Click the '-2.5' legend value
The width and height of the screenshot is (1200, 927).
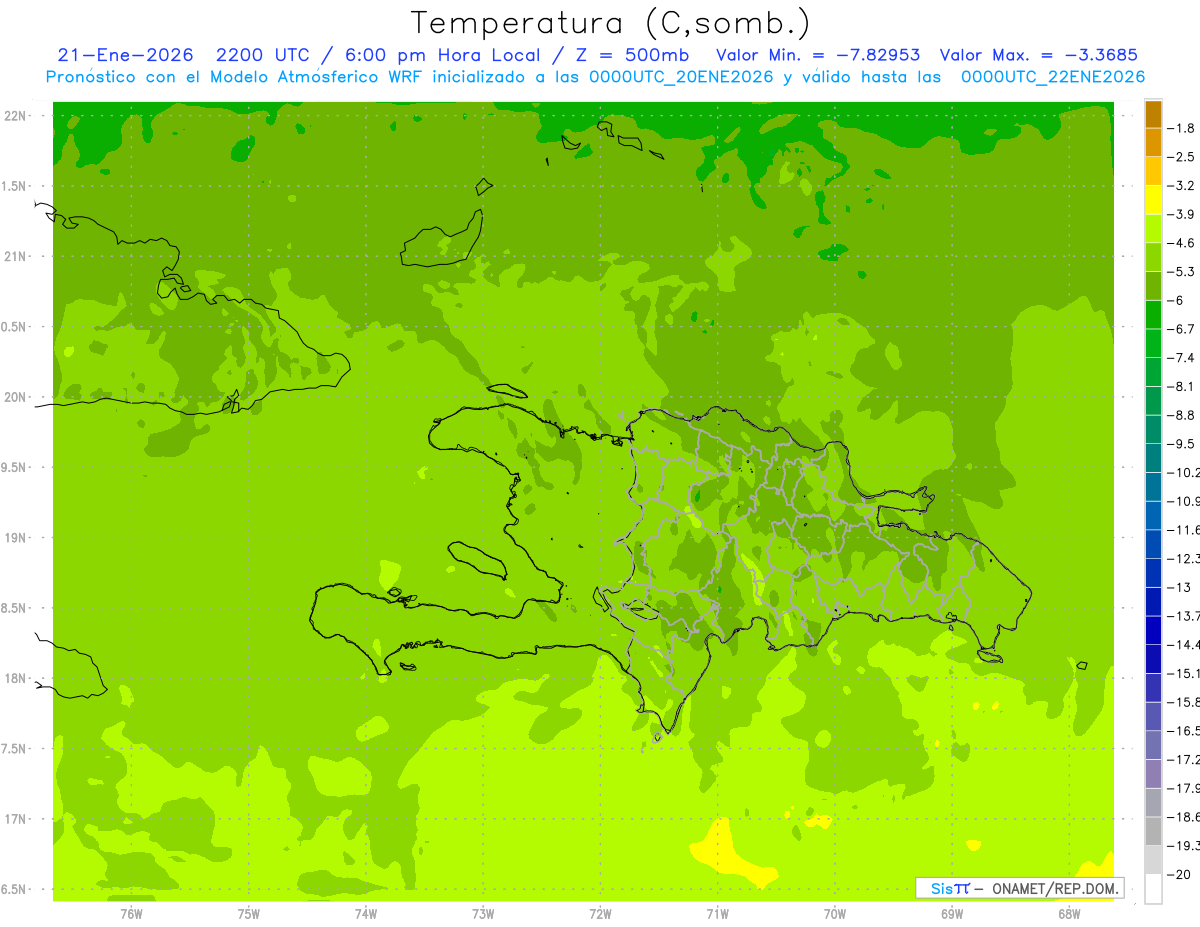coord(1181,157)
